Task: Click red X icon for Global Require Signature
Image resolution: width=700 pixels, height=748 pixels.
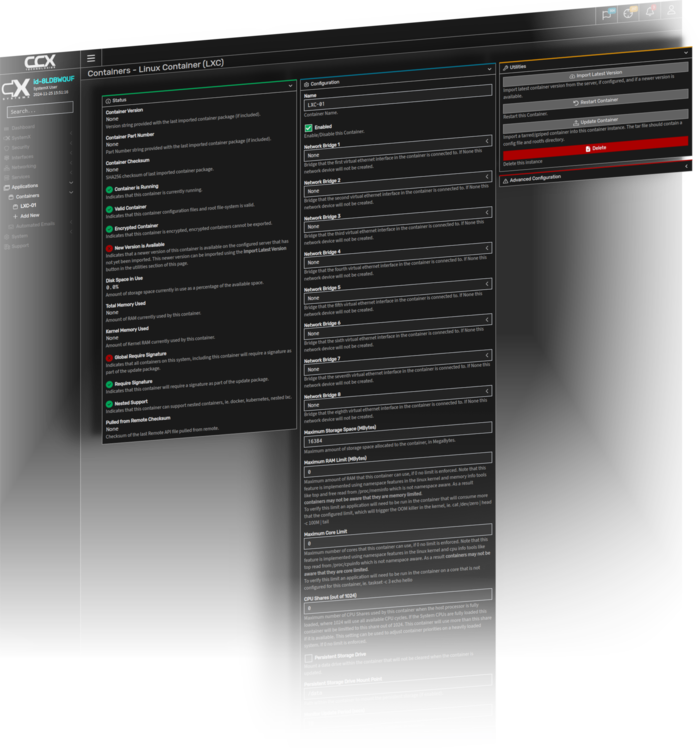Action: point(109,358)
